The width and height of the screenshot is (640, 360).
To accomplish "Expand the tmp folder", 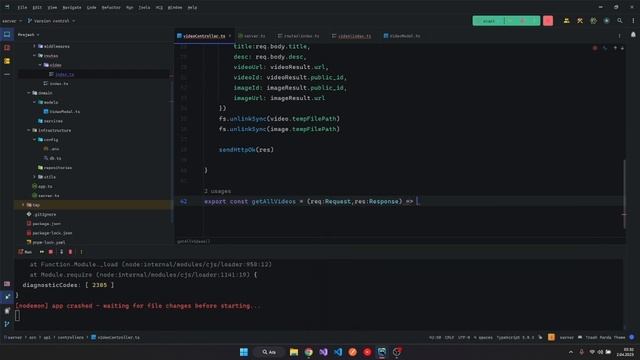I will (23, 205).
